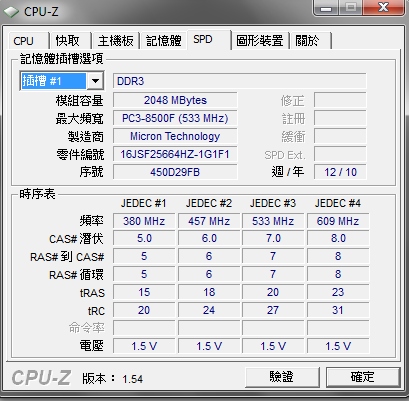Click the CAS# latency 5.0 cell
Screen dimensions: 409x401
[x=144, y=239]
